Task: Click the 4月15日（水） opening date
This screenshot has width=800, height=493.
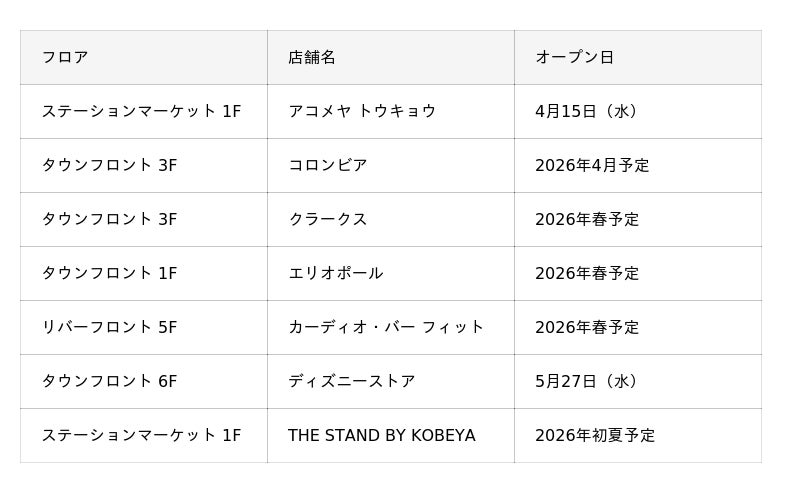Action: [586, 112]
